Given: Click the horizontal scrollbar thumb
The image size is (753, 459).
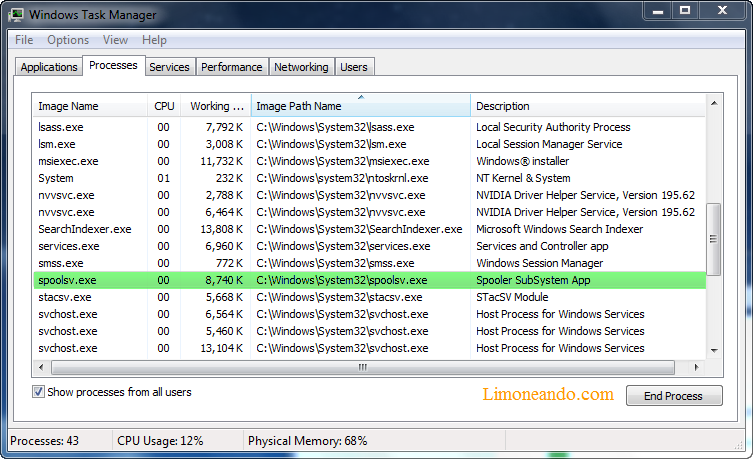Looking at the screenshot, I should tap(363, 367).
